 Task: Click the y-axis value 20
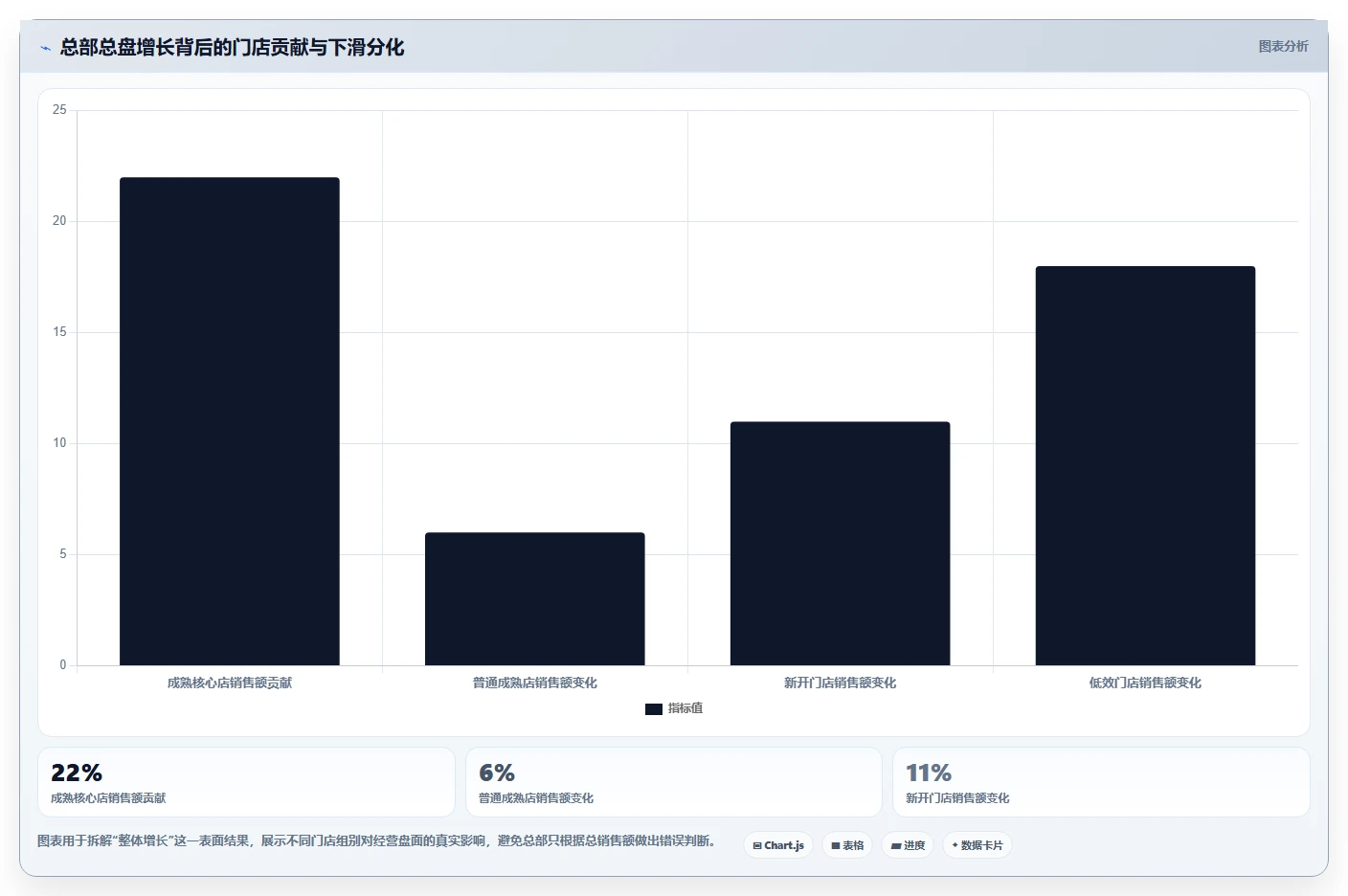[59, 221]
